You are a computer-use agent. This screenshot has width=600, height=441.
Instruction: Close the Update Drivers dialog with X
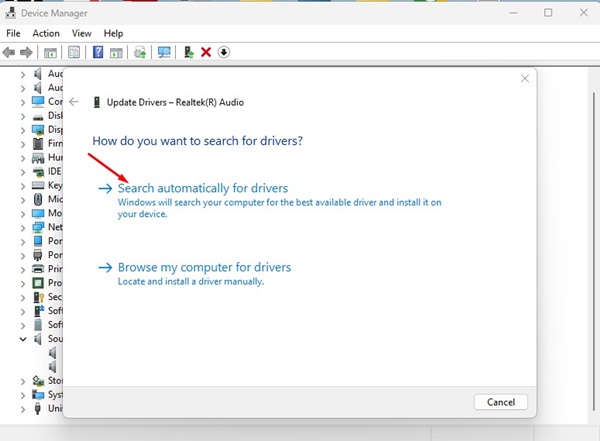pyautogui.click(x=525, y=78)
